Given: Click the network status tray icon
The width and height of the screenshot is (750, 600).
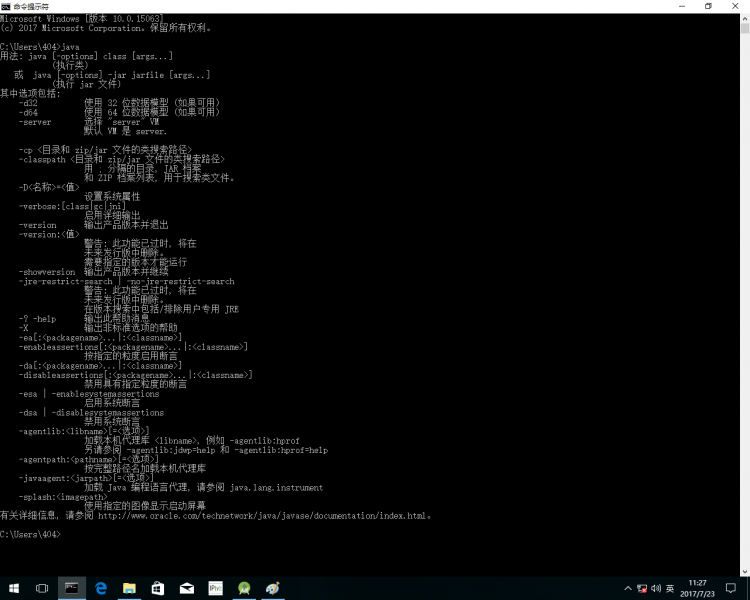Looking at the screenshot, I should 642,589.
